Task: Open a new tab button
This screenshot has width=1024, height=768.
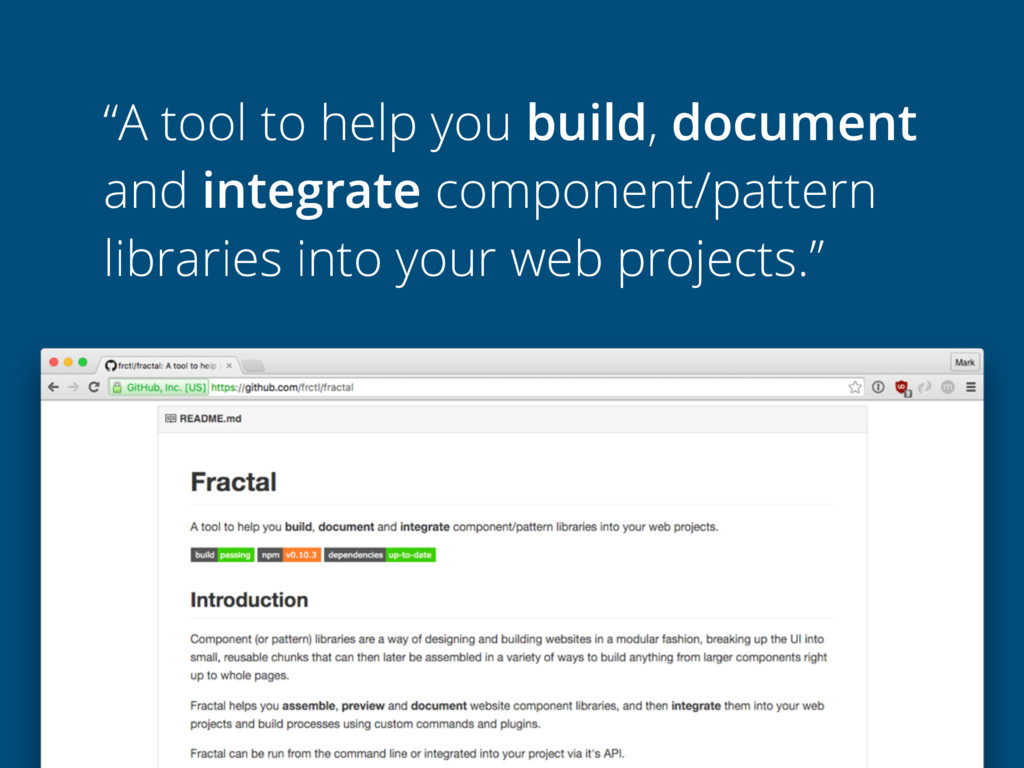Action: [253, 366]
